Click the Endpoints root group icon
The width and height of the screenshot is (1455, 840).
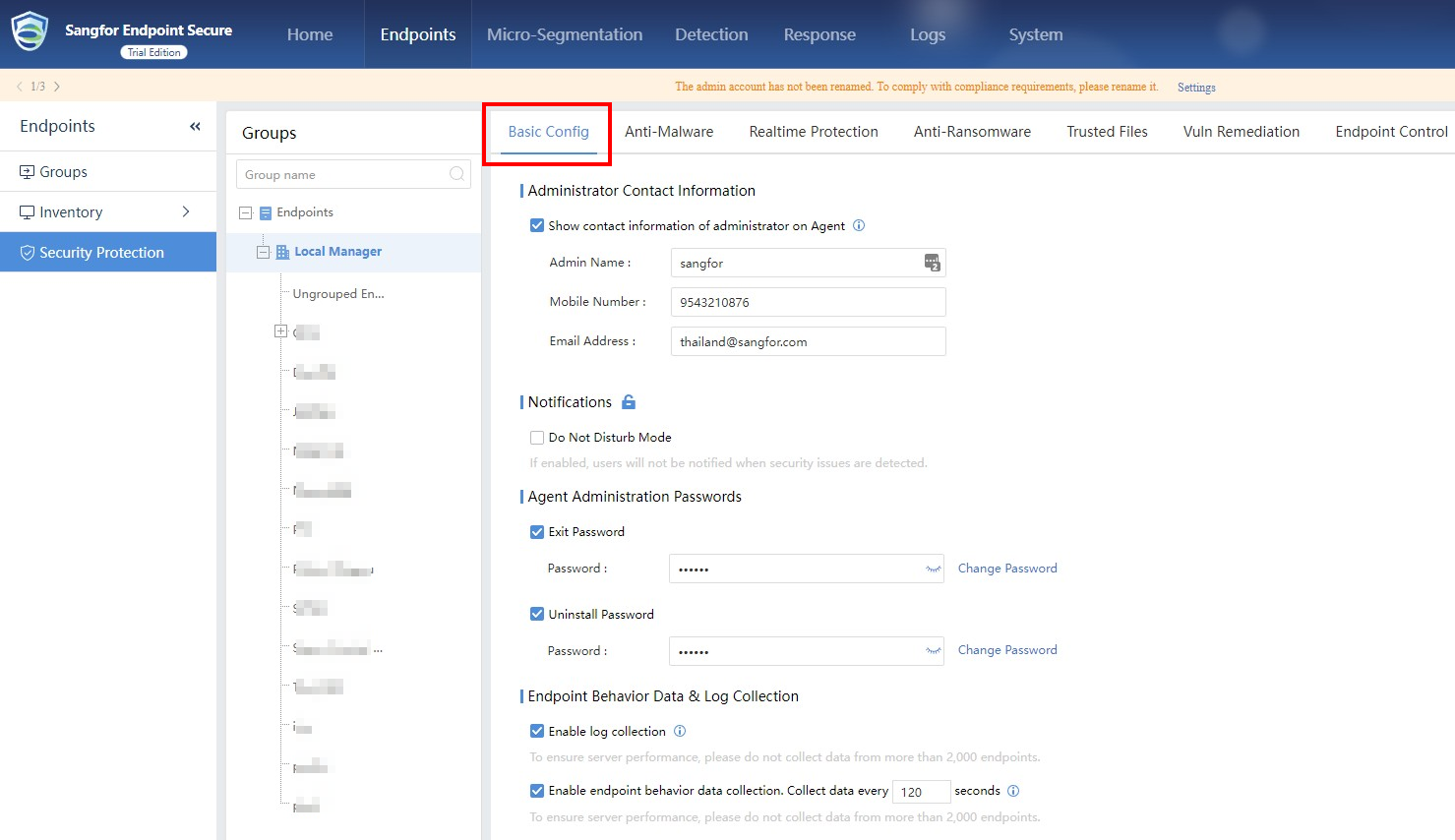(x=265, y=212)
